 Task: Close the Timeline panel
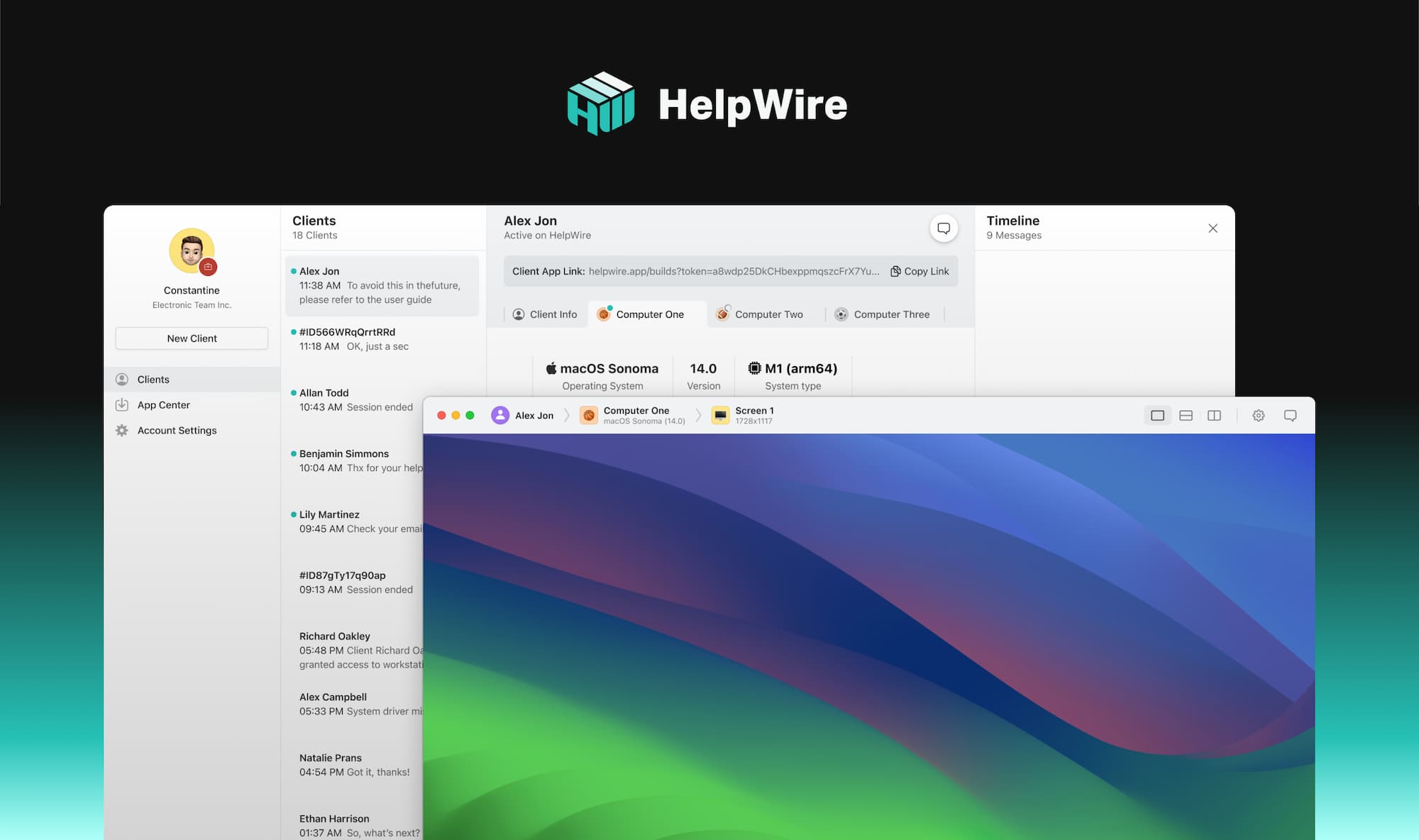pyautogui.click(x=1213, y=228)
